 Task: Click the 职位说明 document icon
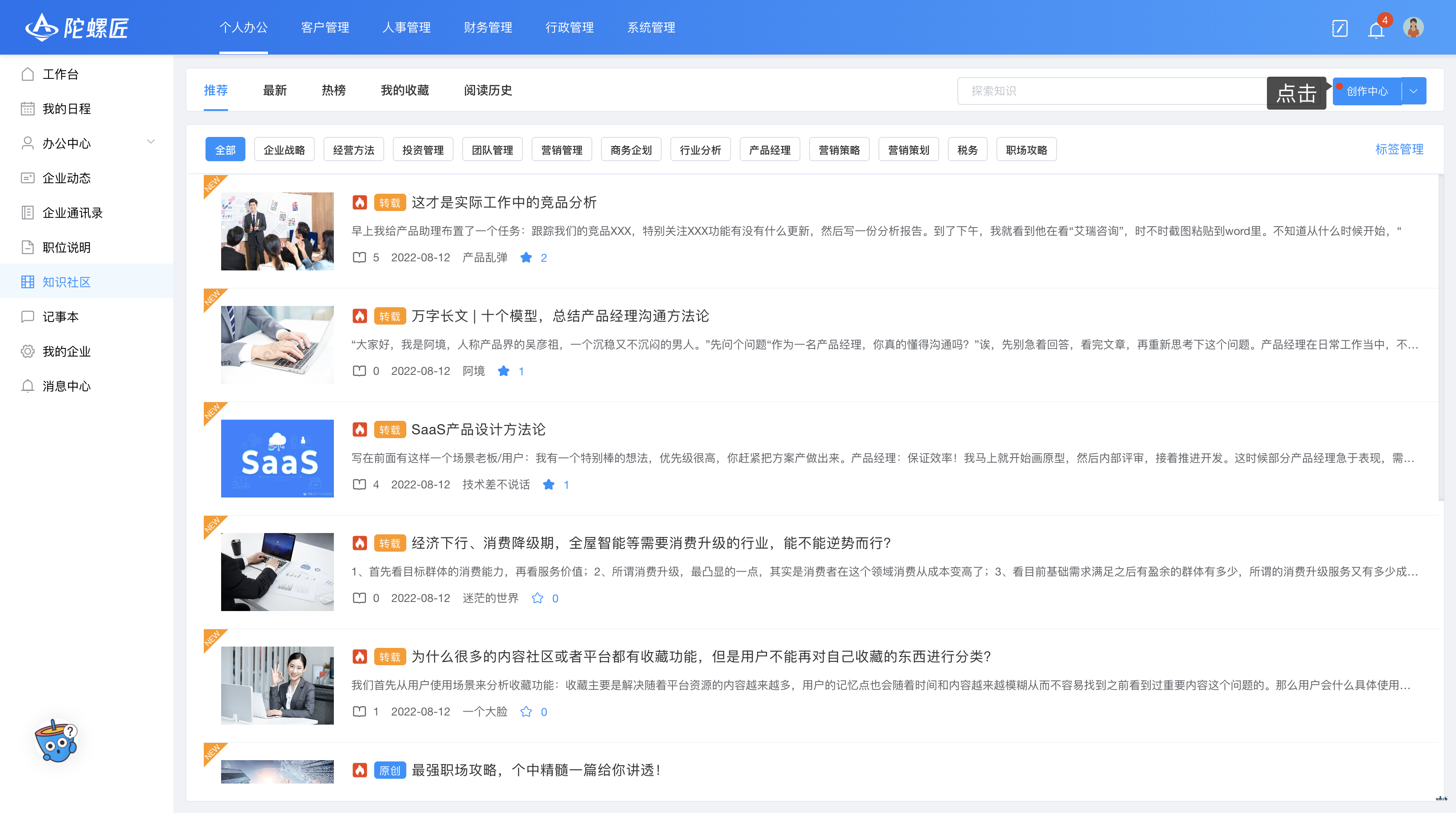tap(28, 247)
